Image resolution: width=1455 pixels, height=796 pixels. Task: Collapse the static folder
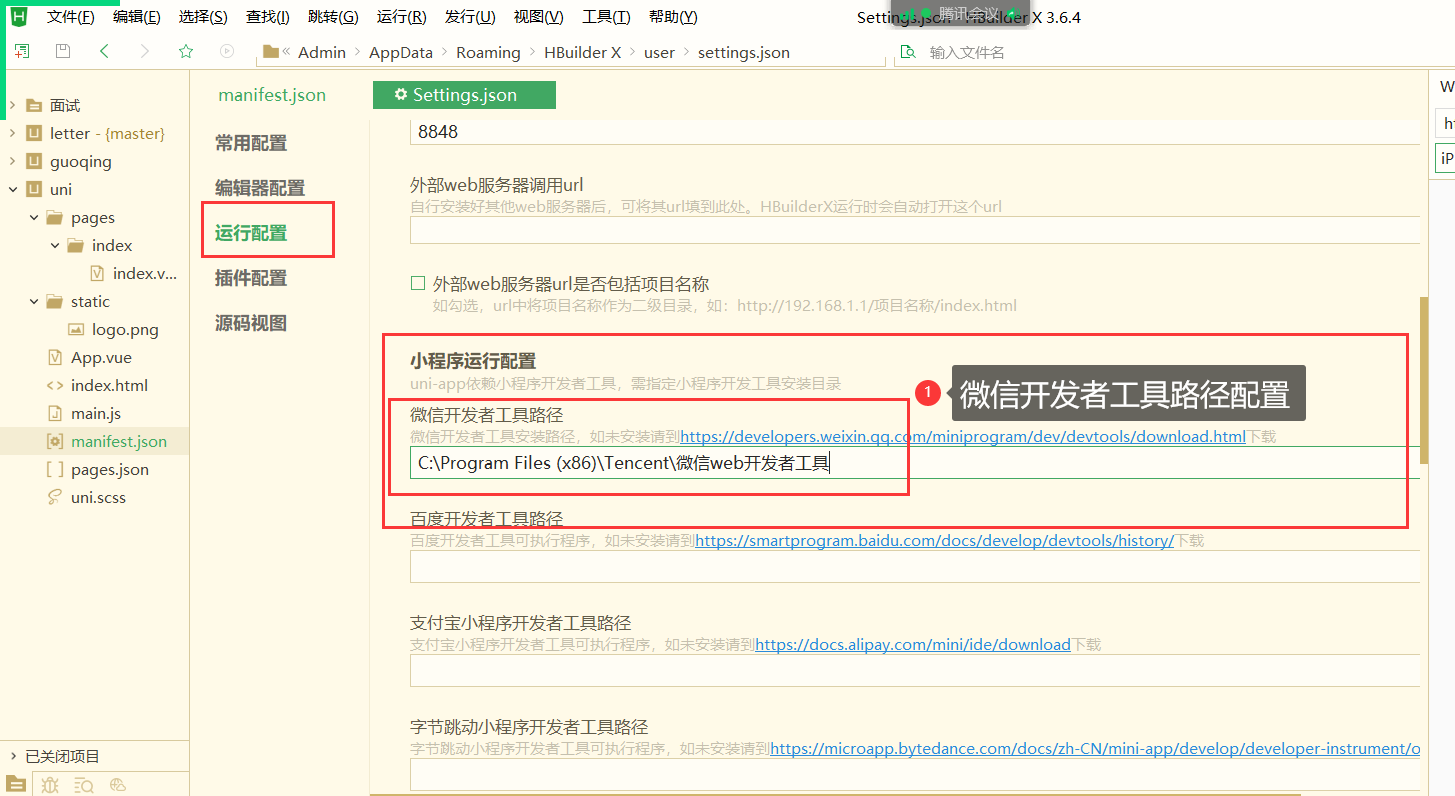[34, 301]
